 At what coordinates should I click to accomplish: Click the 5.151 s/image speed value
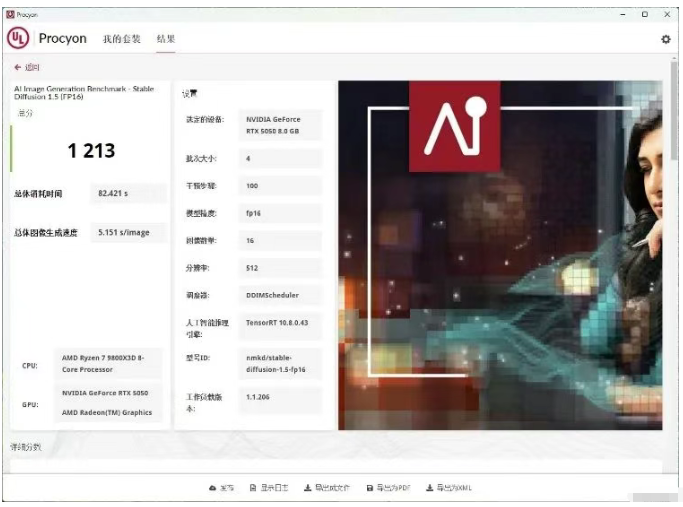(x=128, y=232)
